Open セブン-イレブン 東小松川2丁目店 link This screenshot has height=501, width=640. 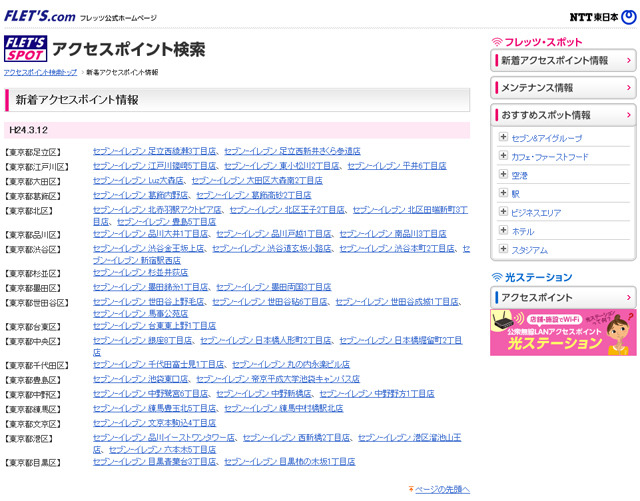coord(282,166)
